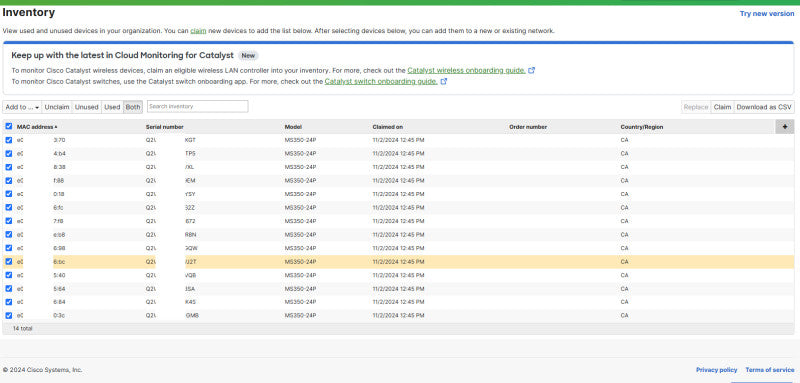Click the New badge beside Catalyst heading
The image size is (800, 383).
point(248,56)
